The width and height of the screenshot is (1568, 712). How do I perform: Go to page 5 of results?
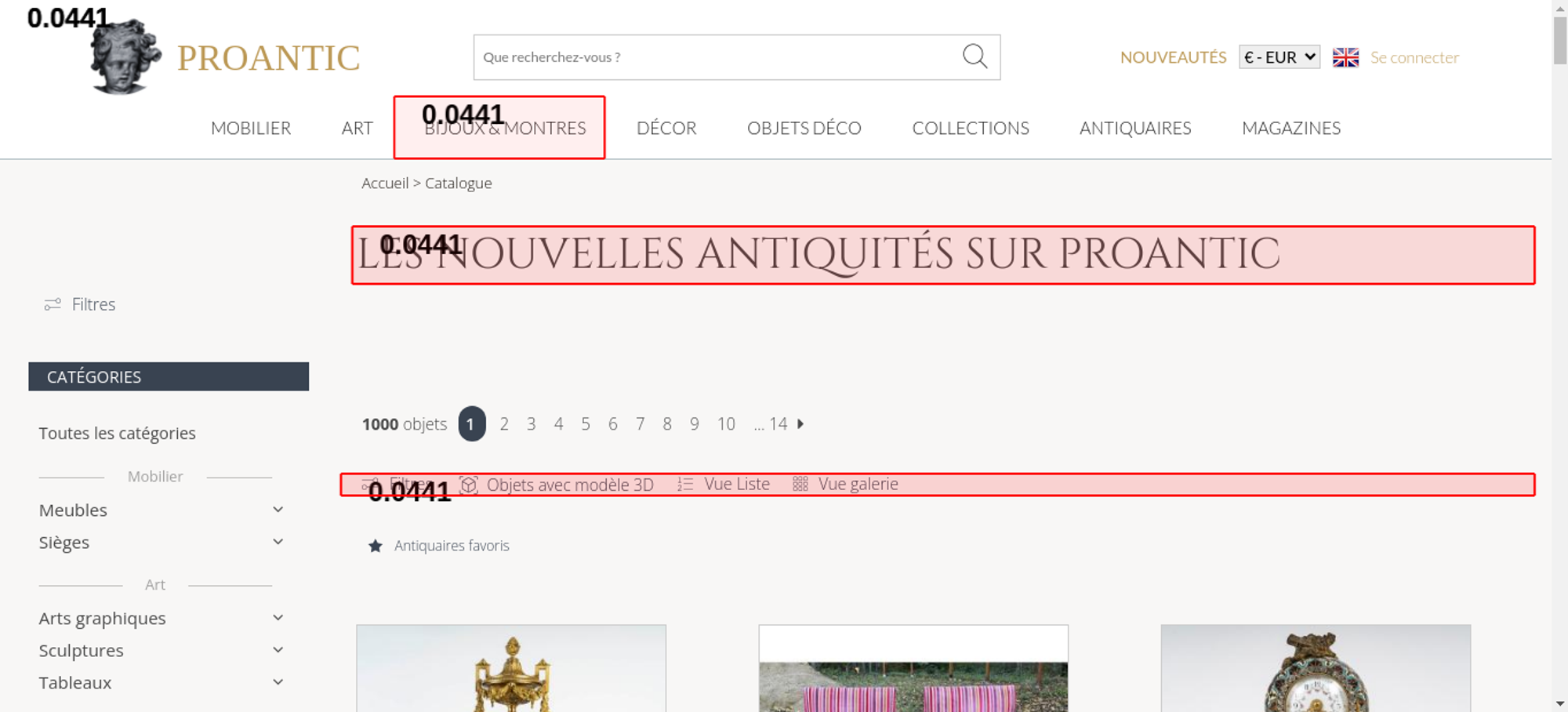click(586, 424)
